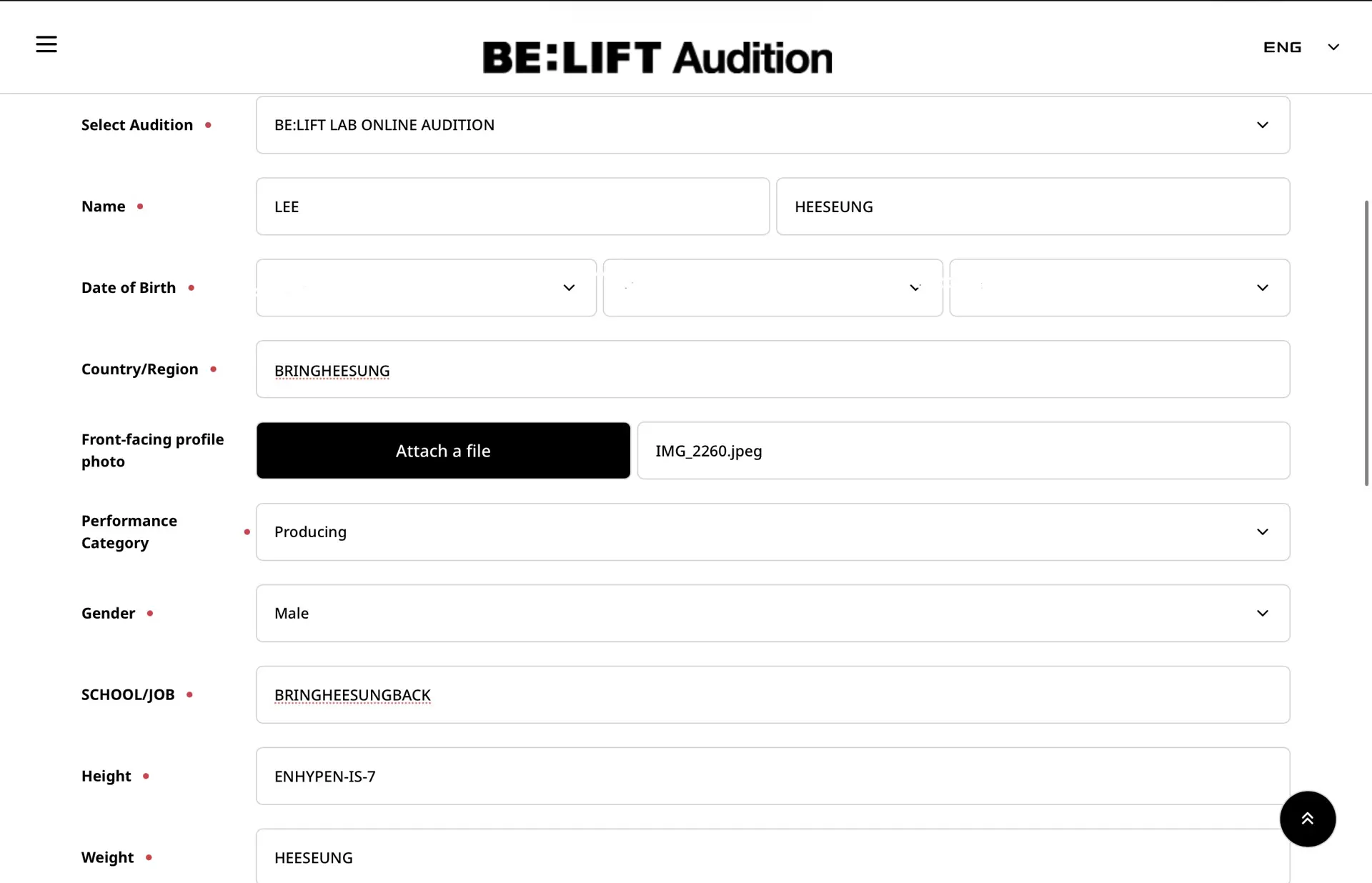Open the middle Date of Birth dropdown
This screenshot has height=883, width=1372.
tap(772, 288)
